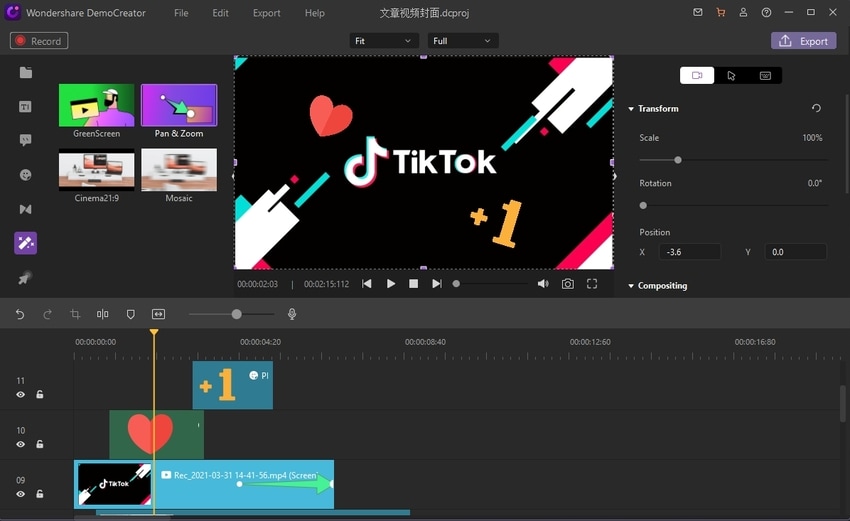Image resolution: width=850 pixels, height=521 pixels.
Task: Open the Export menu
Action: point(267,13)
